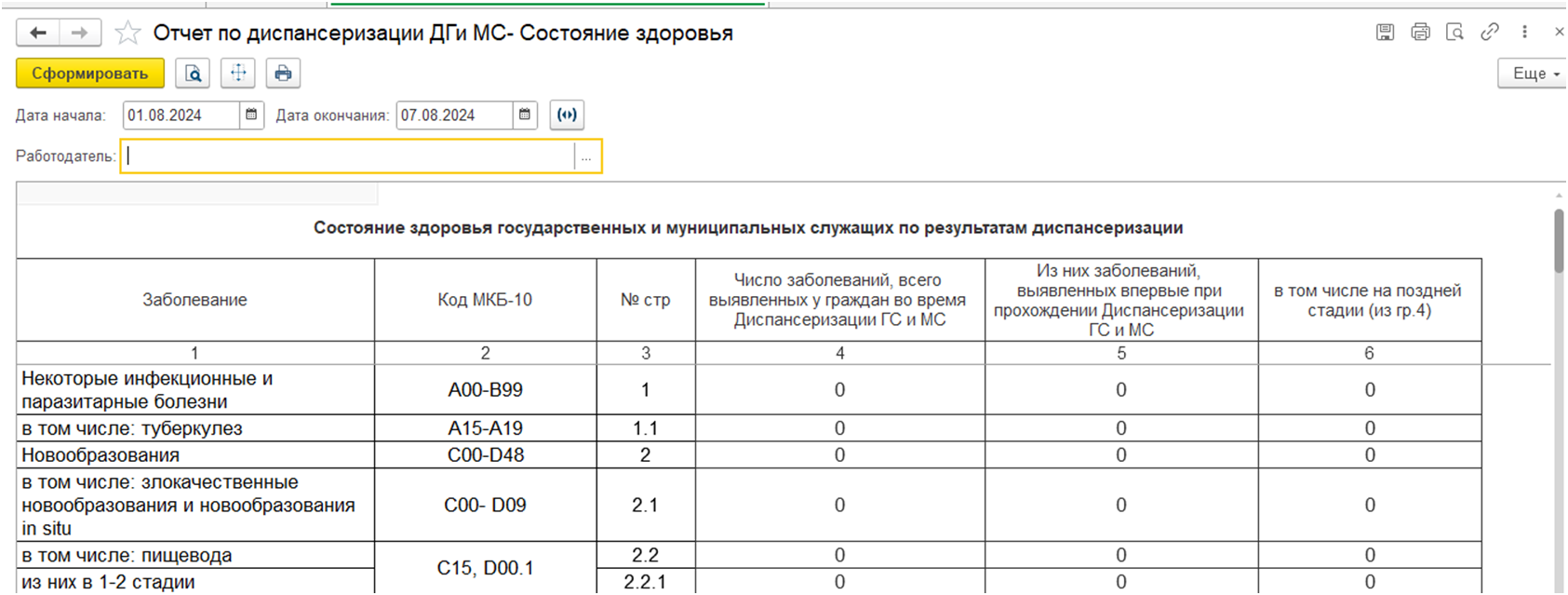Open the three-dot vertical options menu

(x=1524, y=33)
